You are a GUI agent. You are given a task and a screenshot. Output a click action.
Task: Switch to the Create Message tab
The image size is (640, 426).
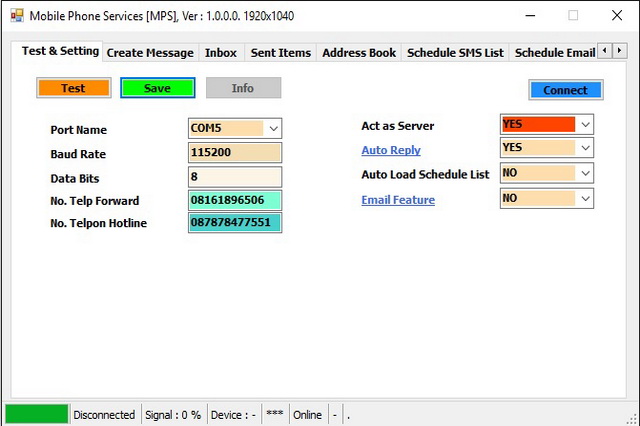[x=150, y=53]
